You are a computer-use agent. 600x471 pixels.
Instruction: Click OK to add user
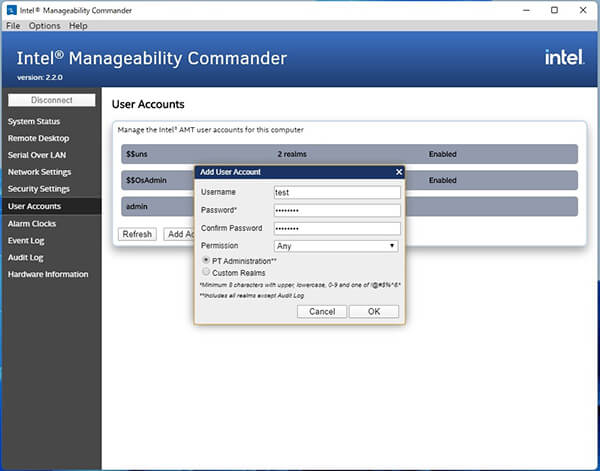374,311
